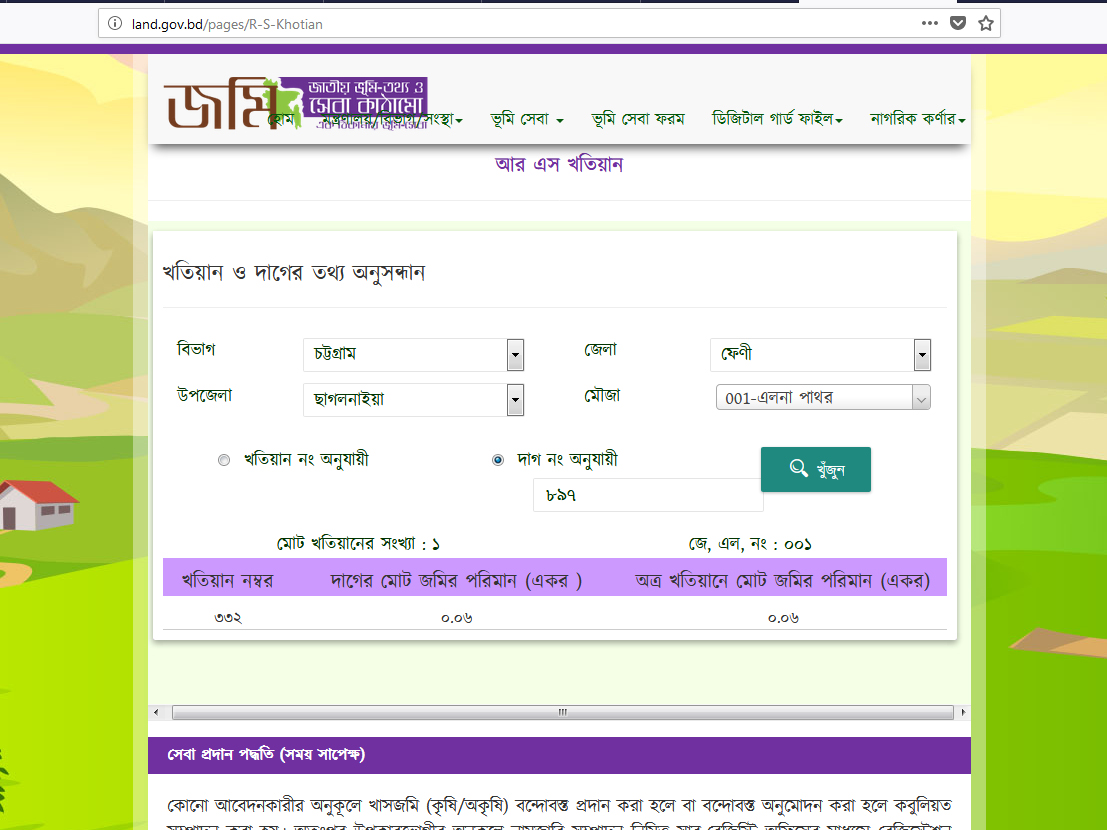Click the Pocket save icon
Image resolution: width=1107 pixels, height=830 pixels.
[x=958, y=23]
